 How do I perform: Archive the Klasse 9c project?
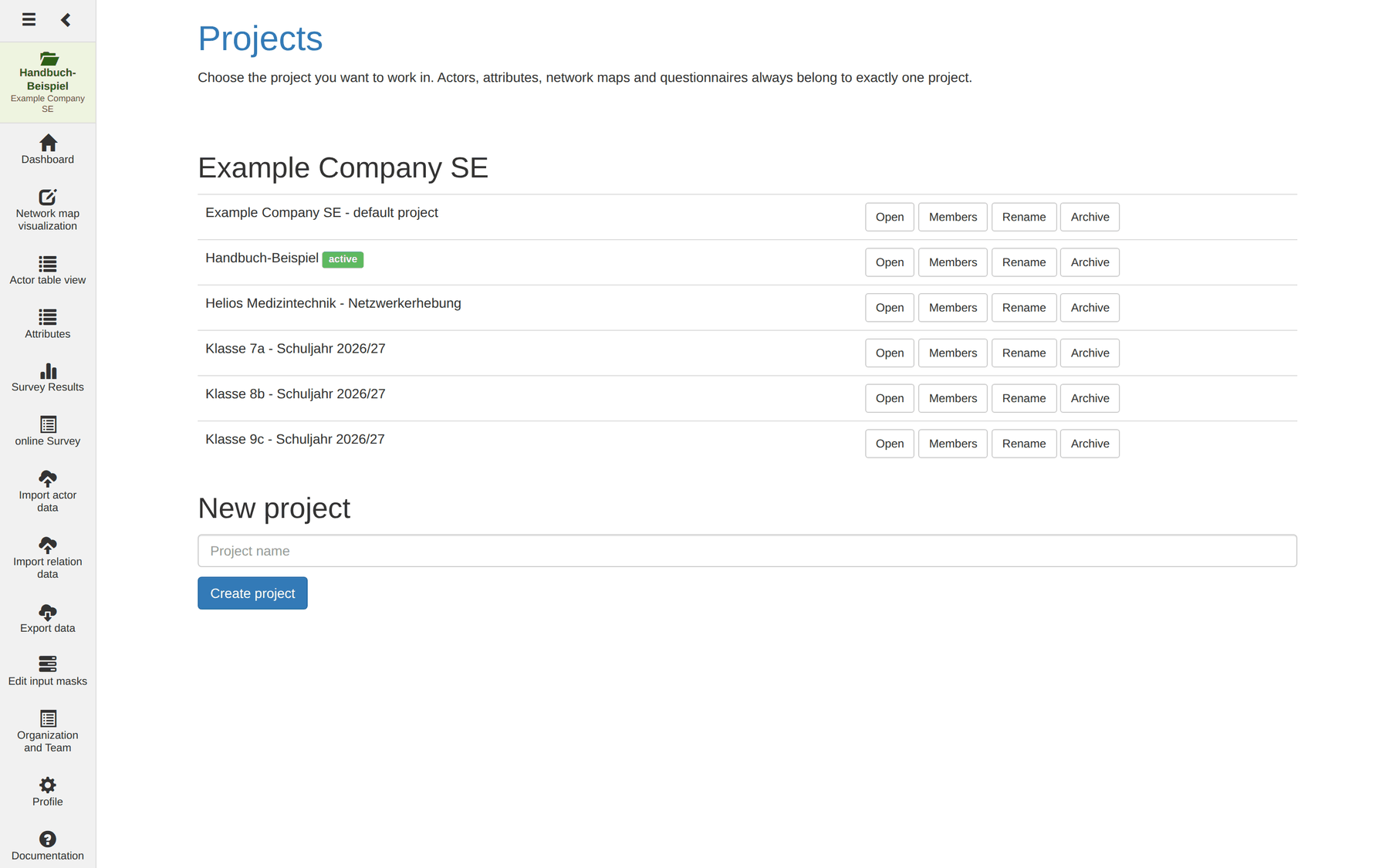click(x=1090, y=444)
